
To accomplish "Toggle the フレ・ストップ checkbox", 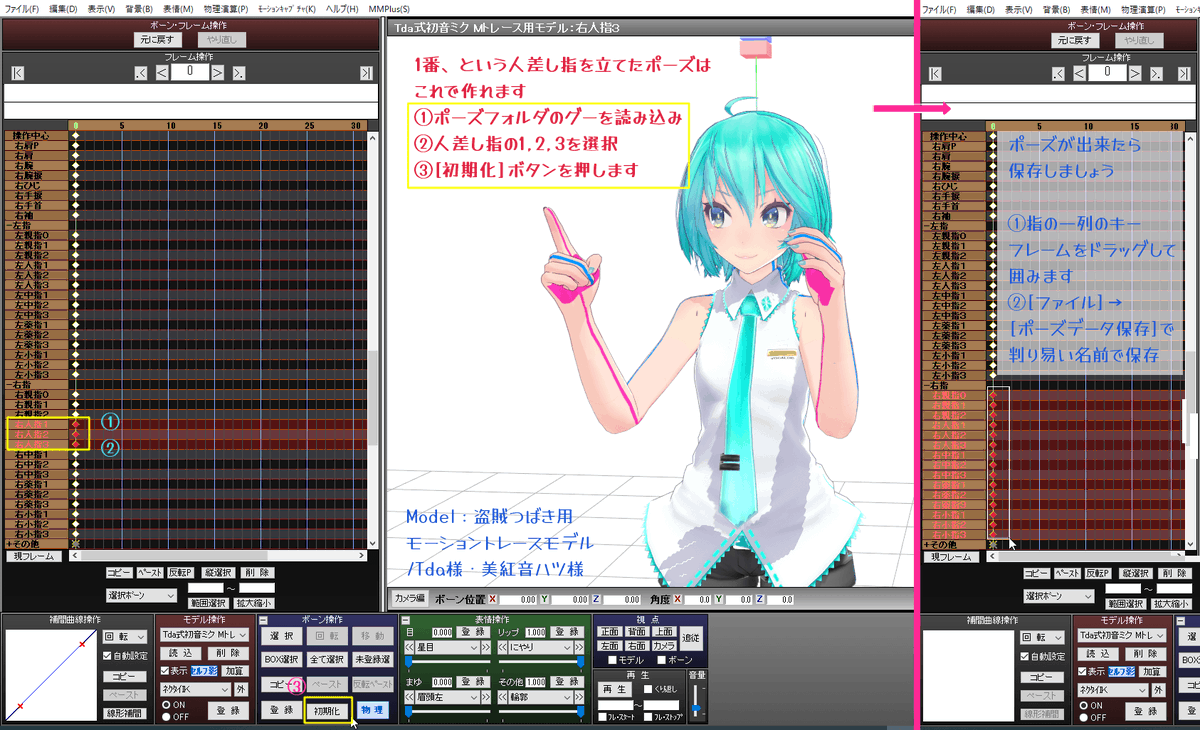I will click(x=650, y=717).
